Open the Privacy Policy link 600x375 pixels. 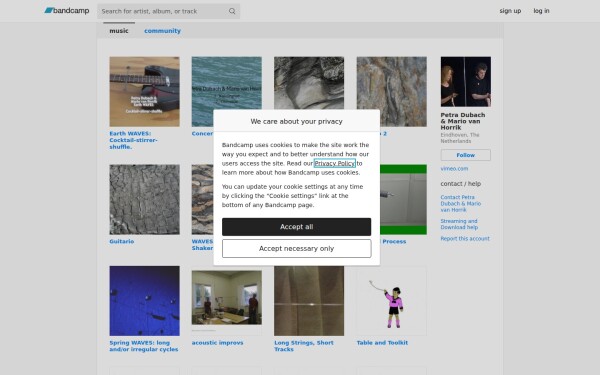click(334, 163)
